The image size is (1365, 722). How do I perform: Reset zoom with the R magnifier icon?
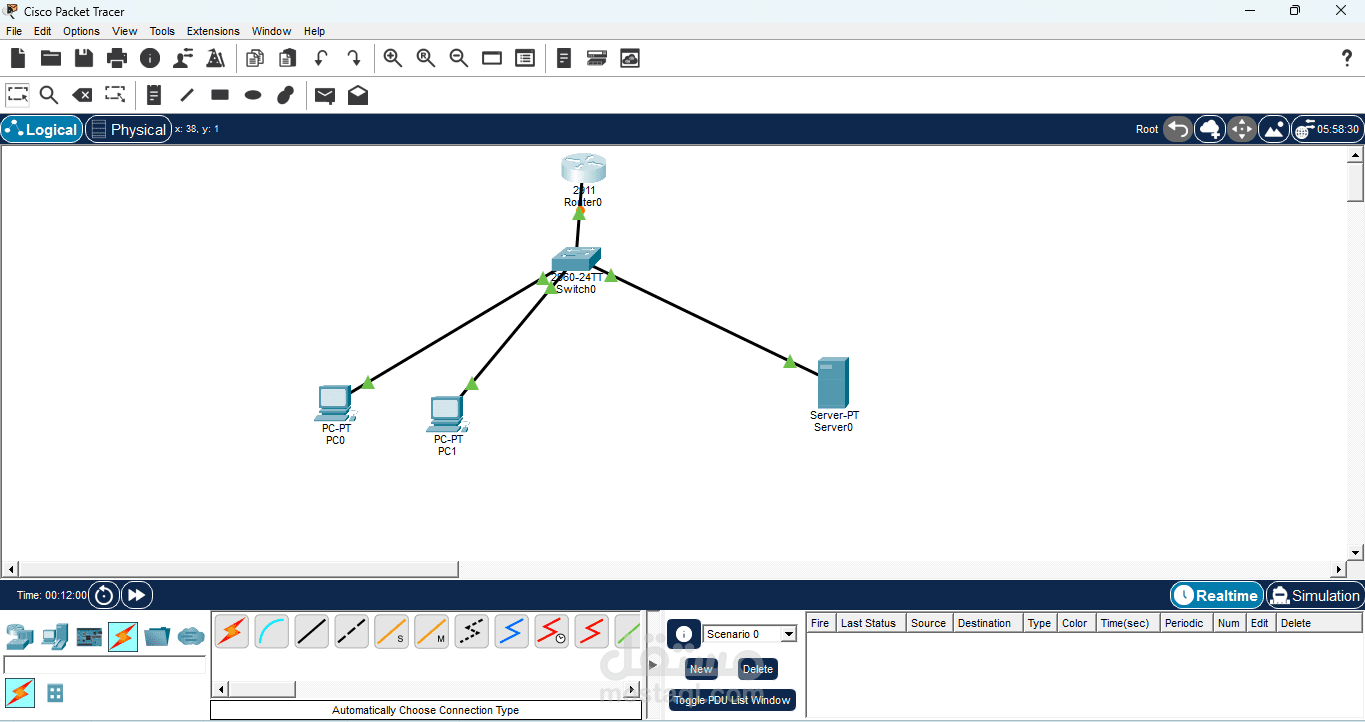point(426,58)
